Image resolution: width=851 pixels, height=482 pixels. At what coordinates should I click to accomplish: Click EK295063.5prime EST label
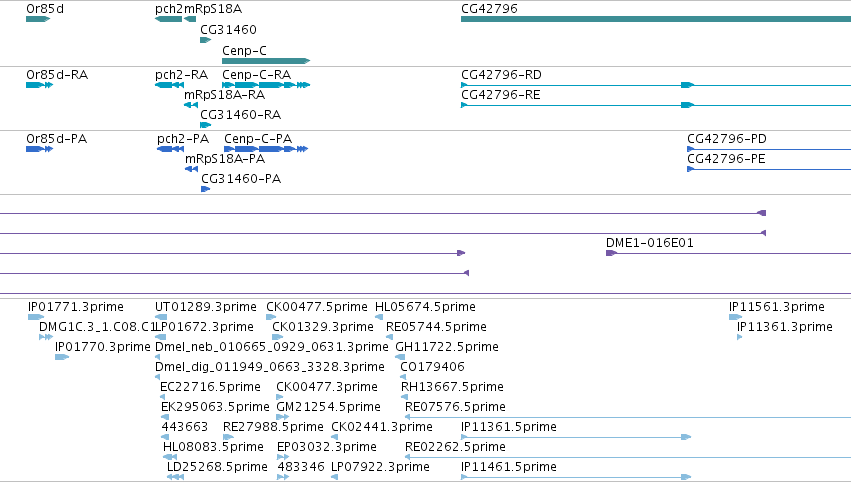(215, 407)
